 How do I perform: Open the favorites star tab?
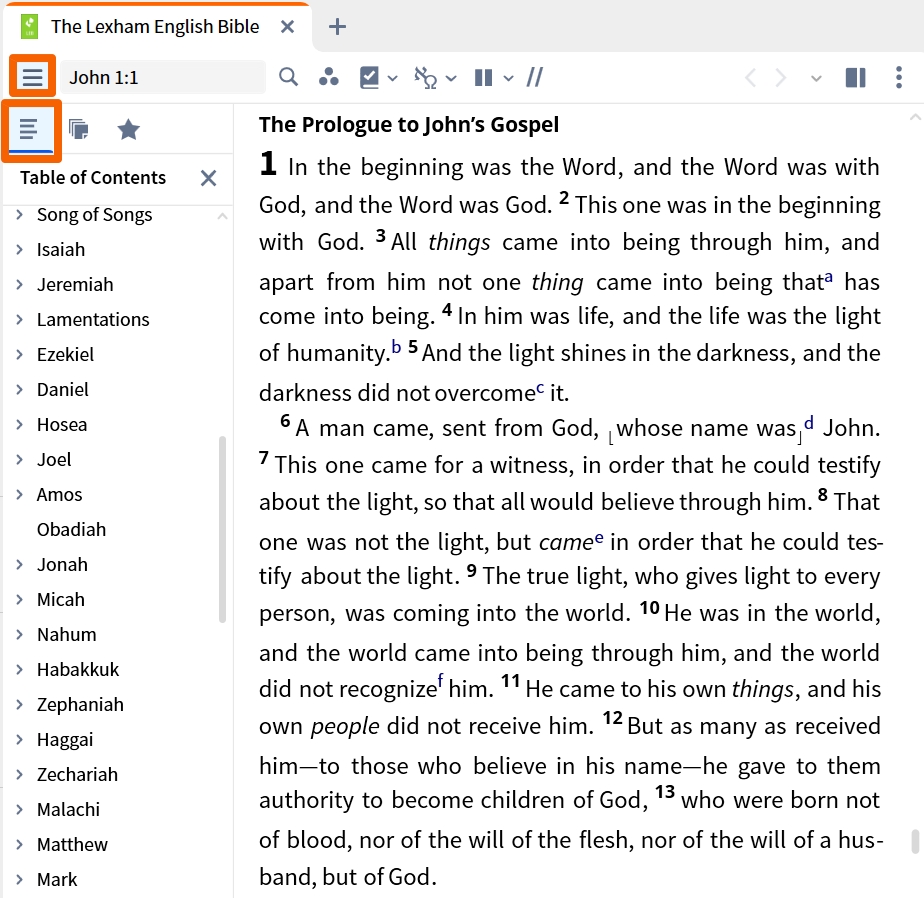pyautogui.click(x=128, y=130)
